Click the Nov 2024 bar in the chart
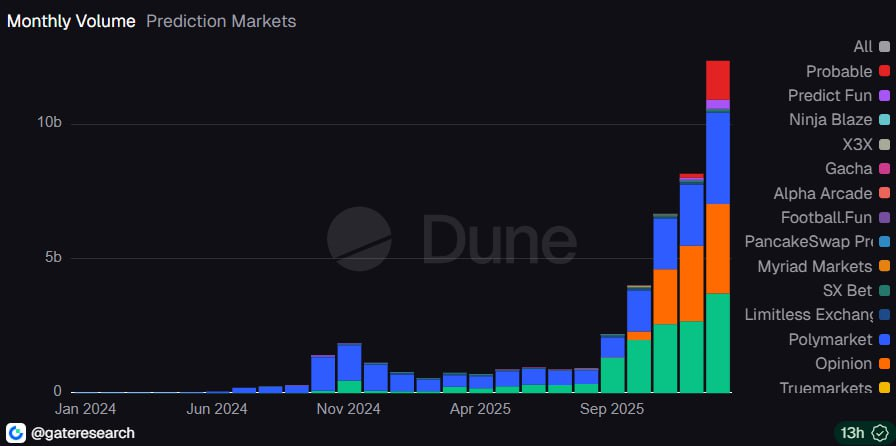The height and width of the screenshot is (446, 896). click(x=349, y=368)
